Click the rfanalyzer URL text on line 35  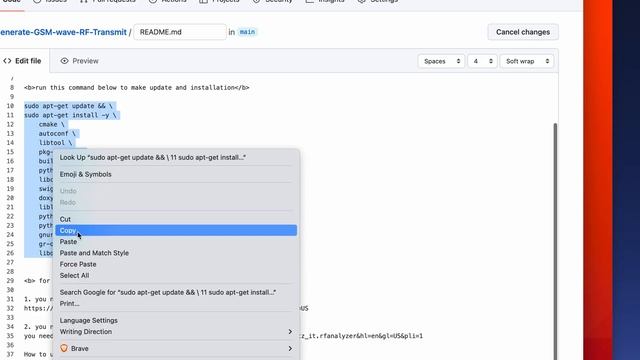[x=361, y=336]
